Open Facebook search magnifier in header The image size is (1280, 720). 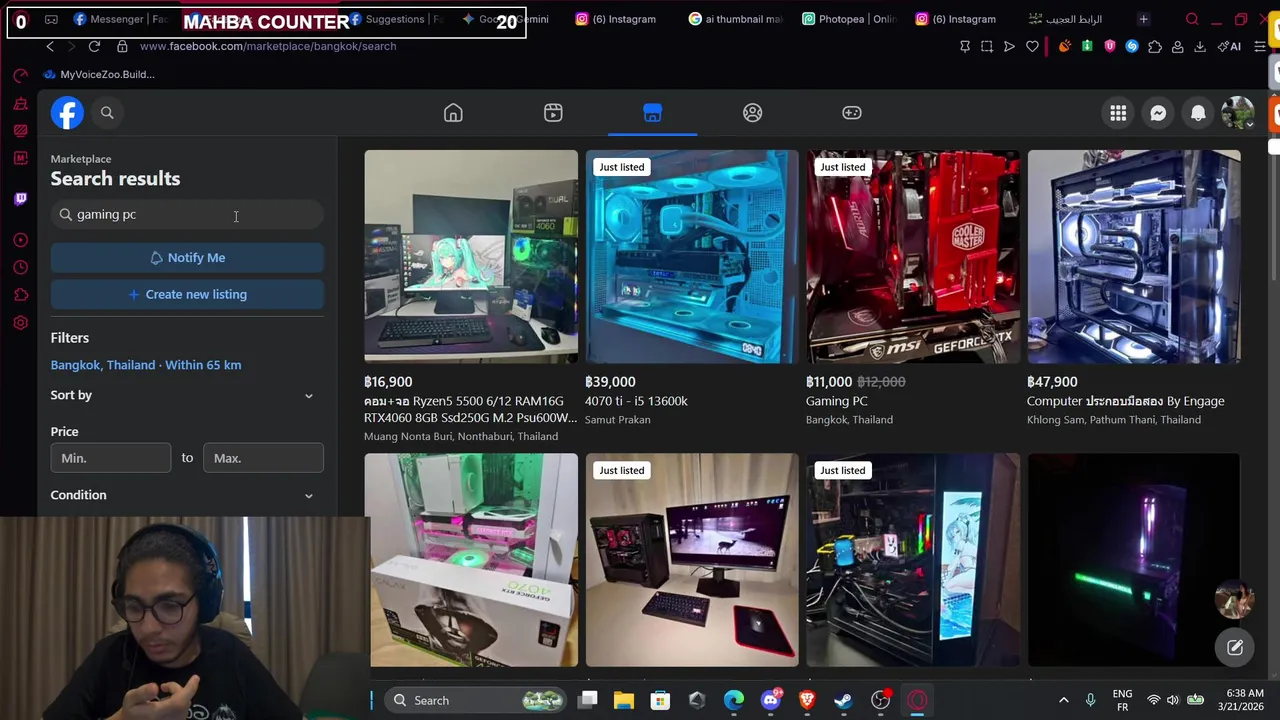coord(107,113)
